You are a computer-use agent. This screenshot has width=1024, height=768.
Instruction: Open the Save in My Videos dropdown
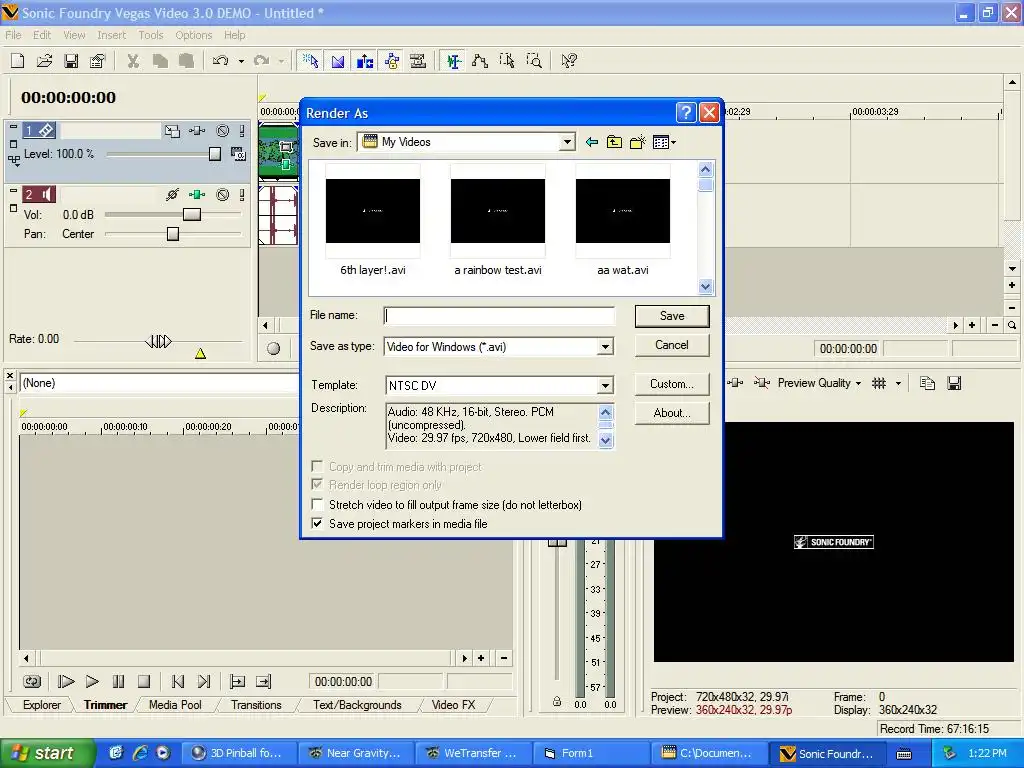click(568, 142)
